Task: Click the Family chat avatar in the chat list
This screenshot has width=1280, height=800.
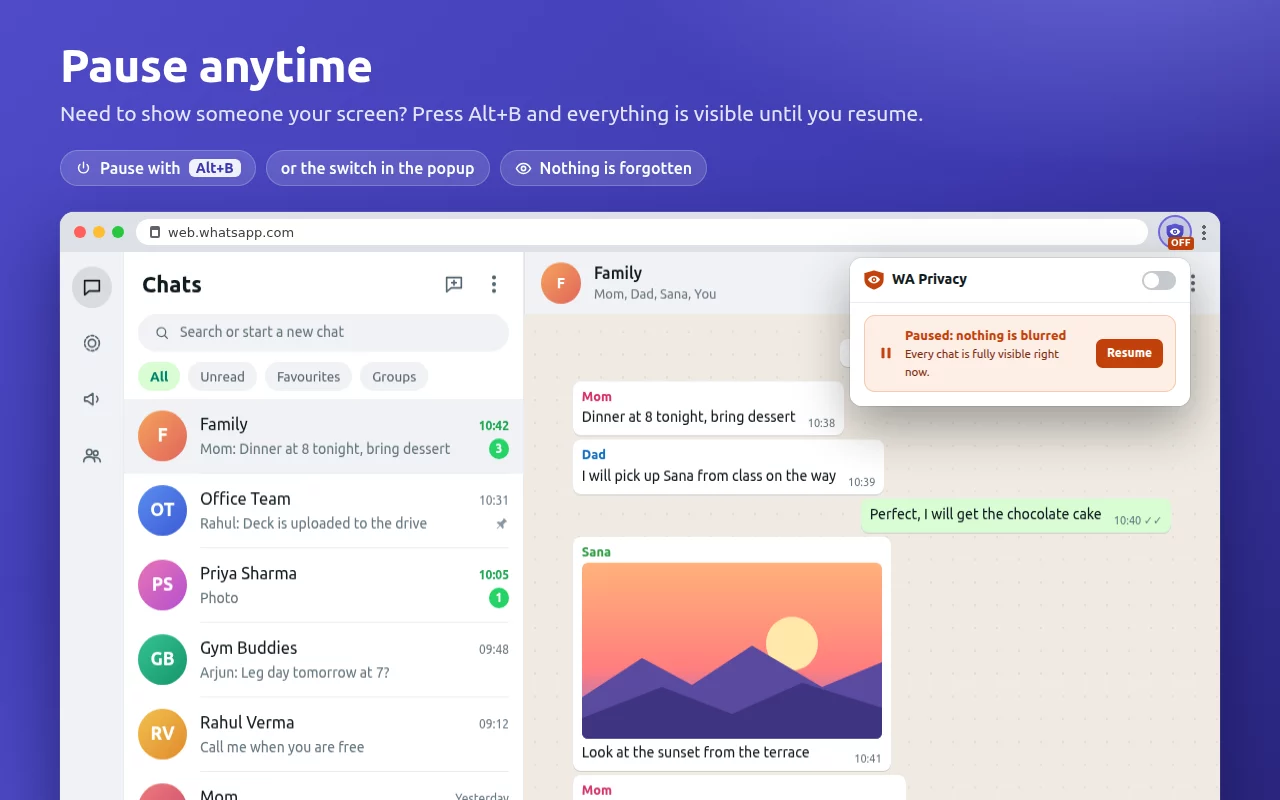Action: 162,436
